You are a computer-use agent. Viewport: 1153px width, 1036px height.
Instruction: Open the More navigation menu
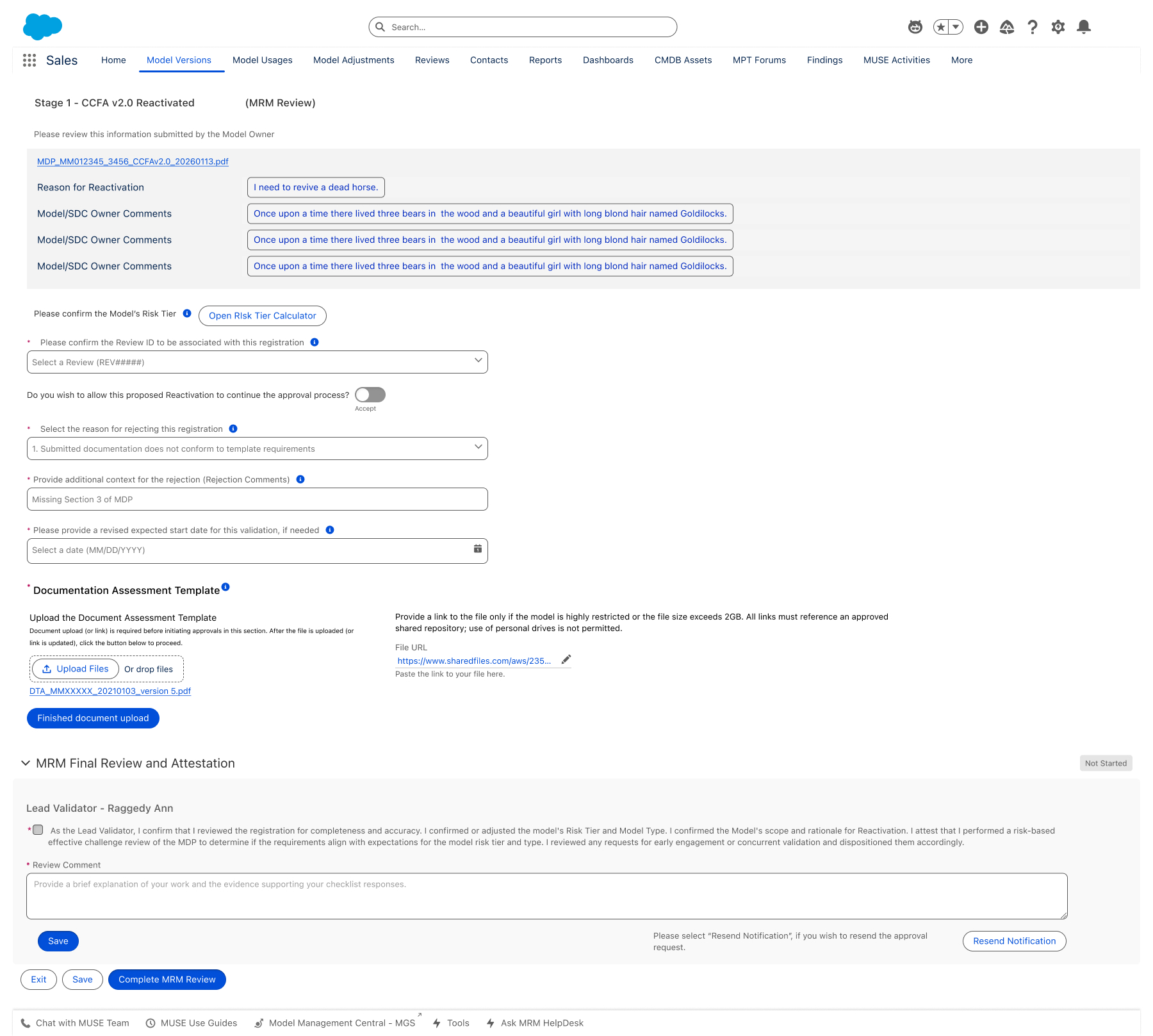[961, 60]
